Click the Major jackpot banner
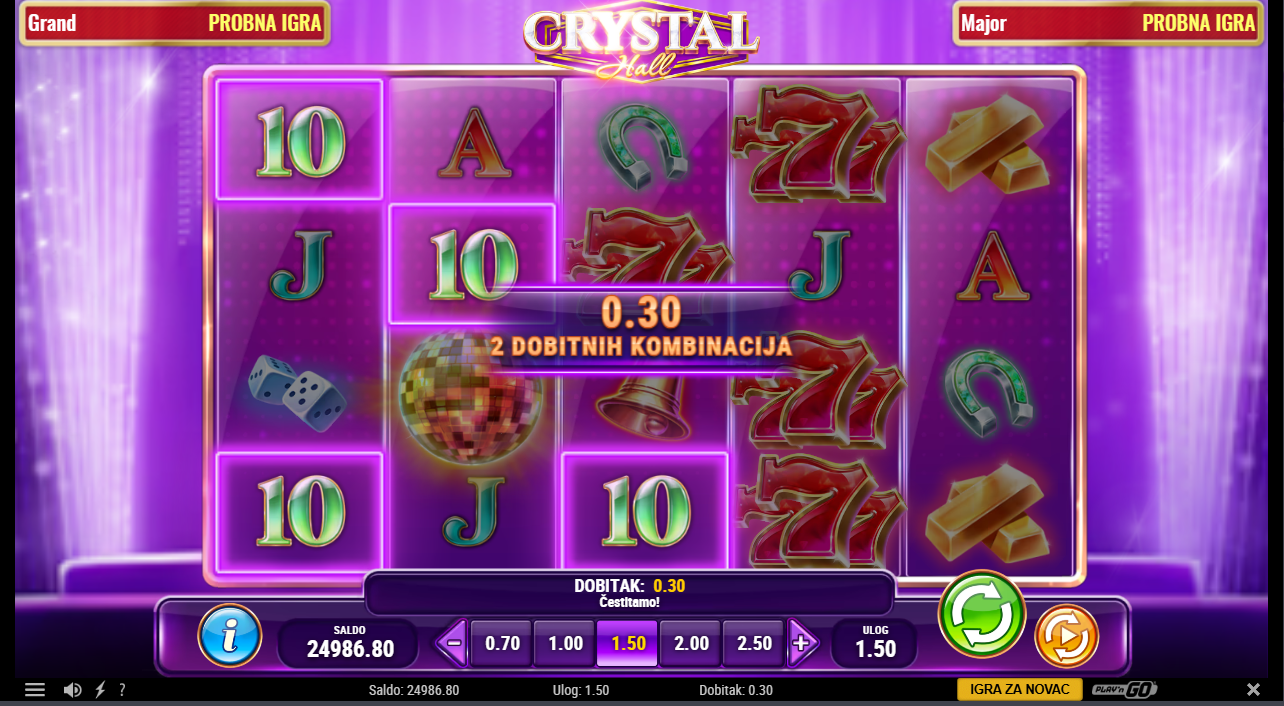Viewport: 1284px width, 706px height. coord(1108,23)
